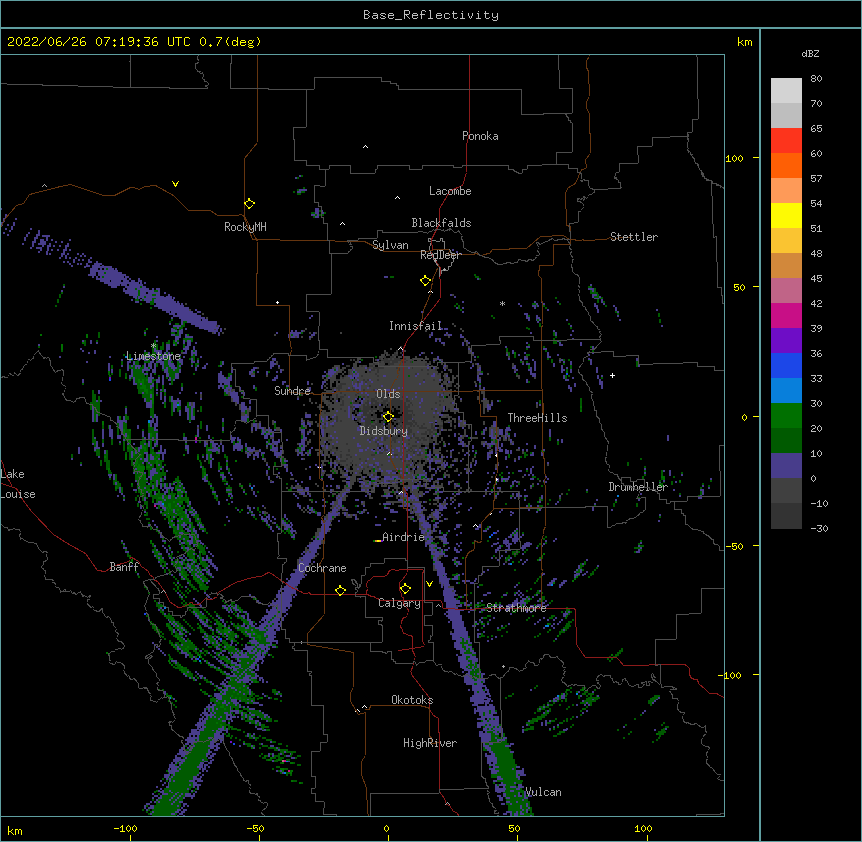Choose the magenta 42–39 dBZ legend swatch
This screenshot has width=862, height=842.
point(786,315)
